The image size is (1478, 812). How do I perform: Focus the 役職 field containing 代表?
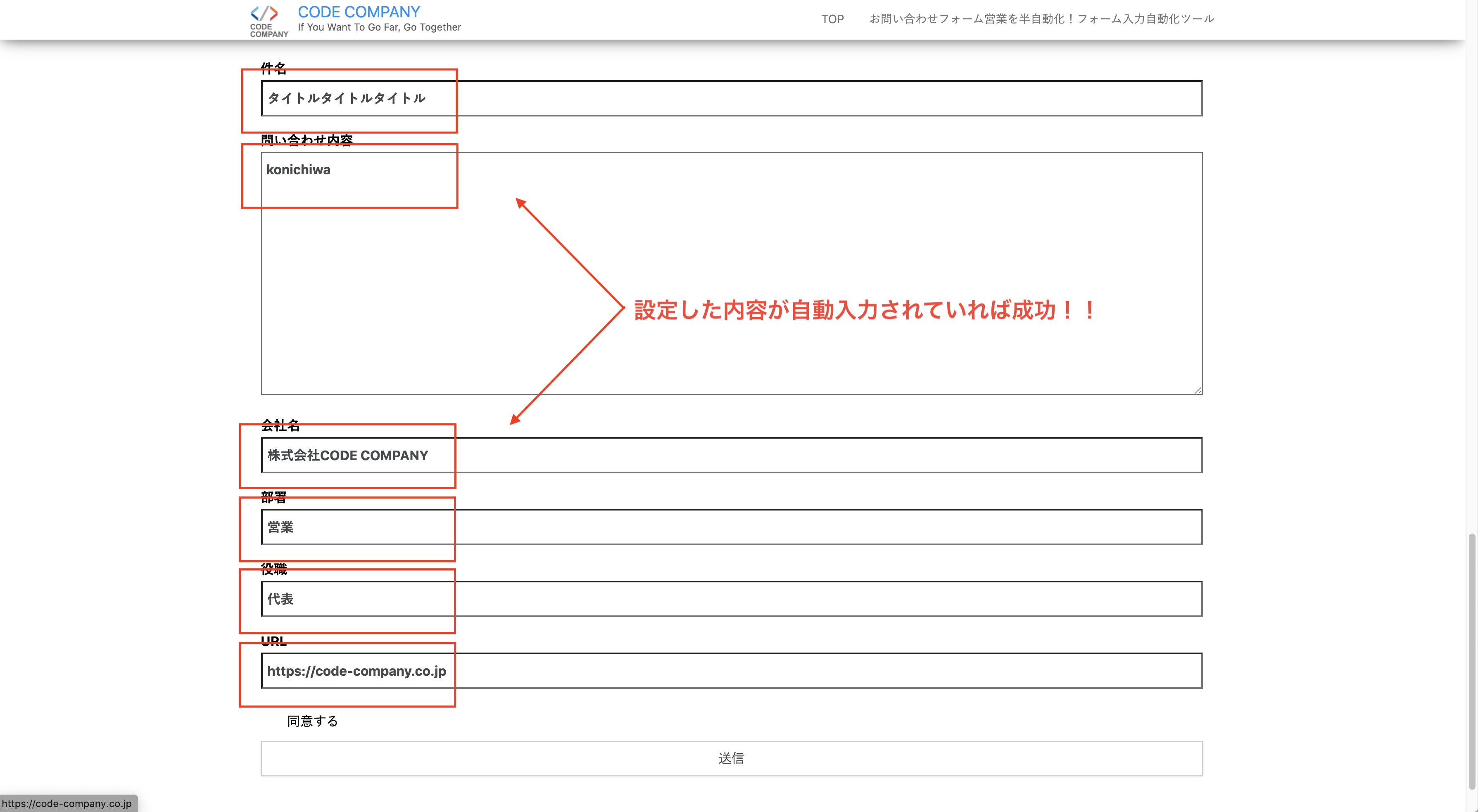point(732,599)
